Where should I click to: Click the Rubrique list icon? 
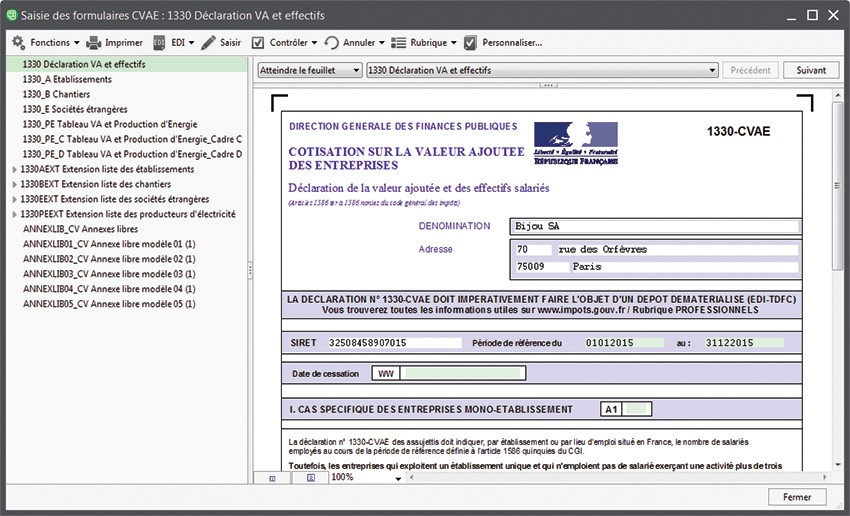click(x=399, y=43)
